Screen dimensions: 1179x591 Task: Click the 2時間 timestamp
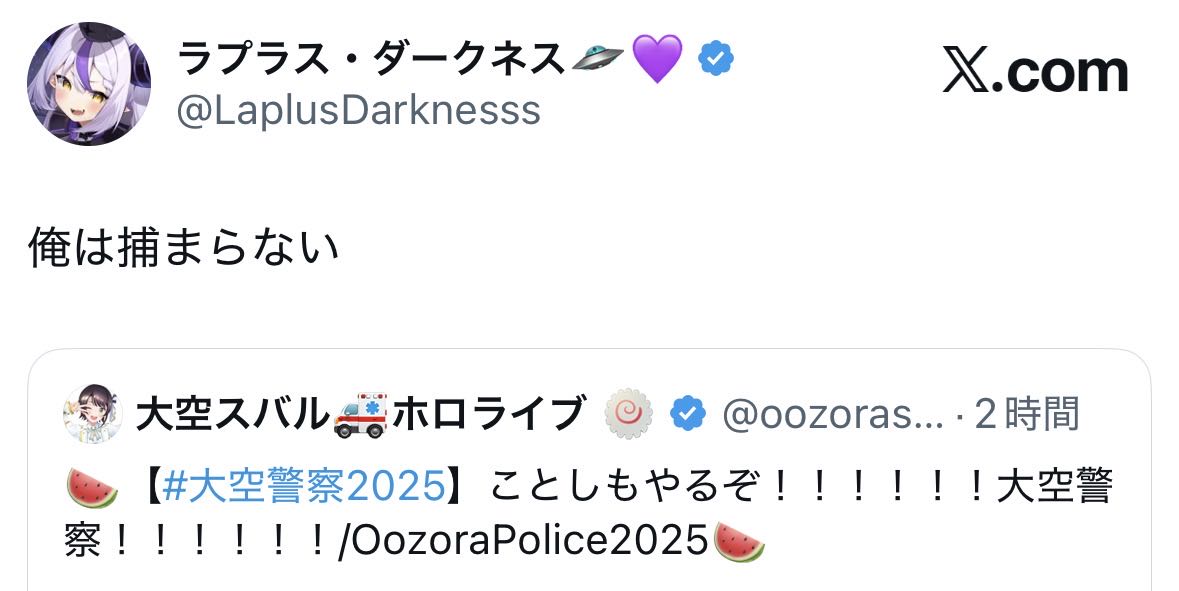[x=1027, y=413]
